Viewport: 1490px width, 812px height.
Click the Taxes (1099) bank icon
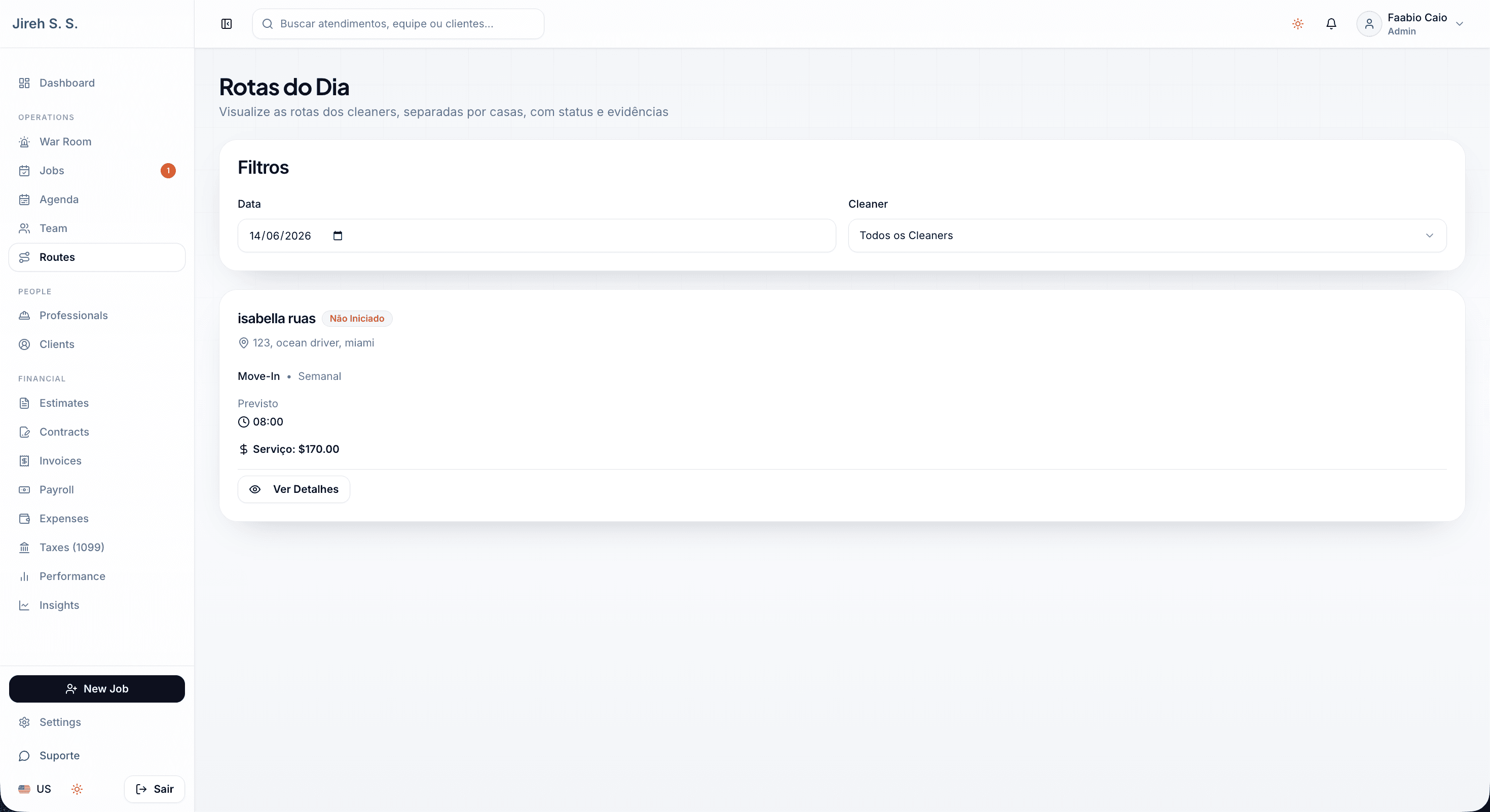point(24,547)
